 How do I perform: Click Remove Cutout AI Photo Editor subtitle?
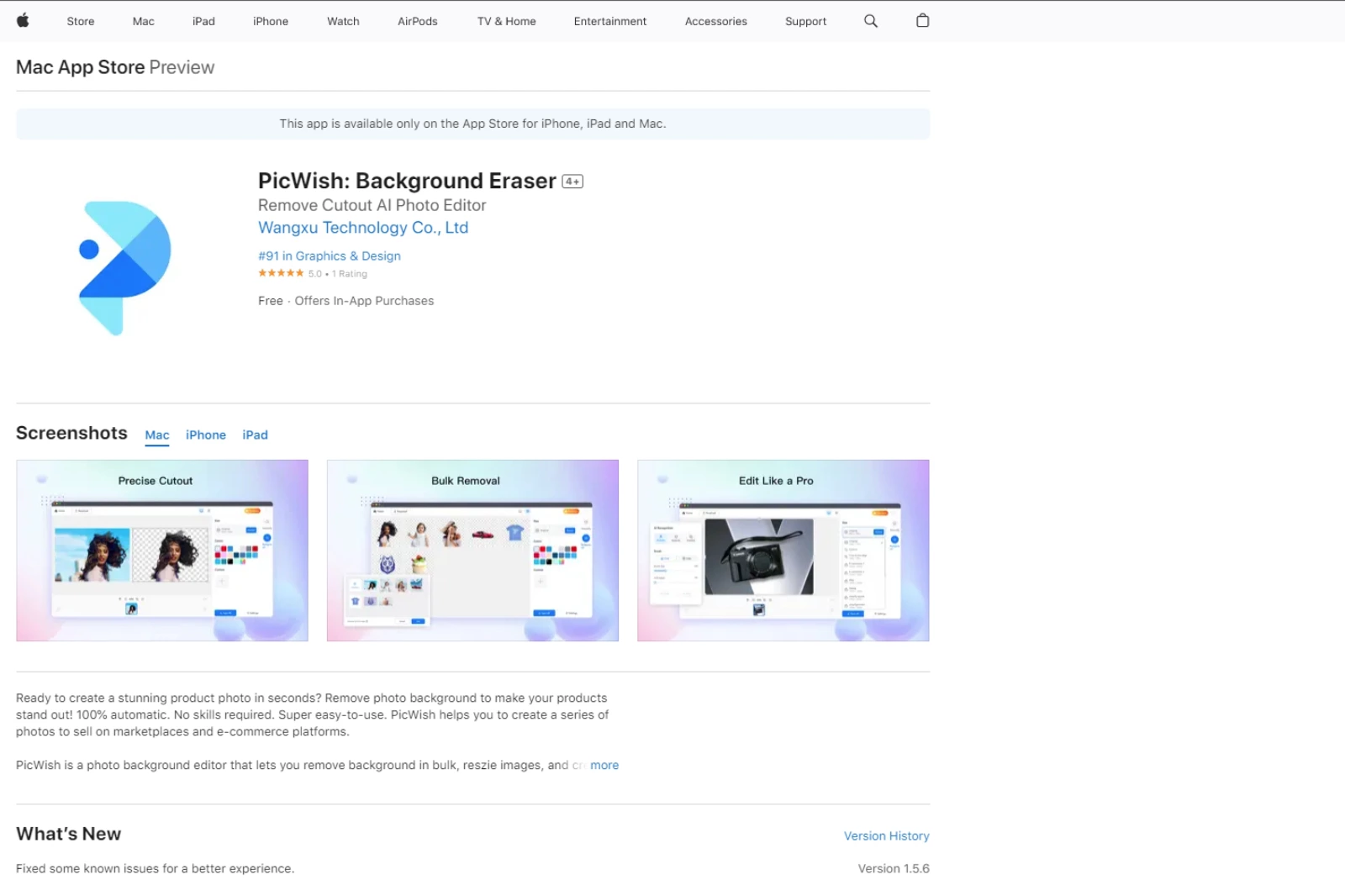(x=372, y=205)
